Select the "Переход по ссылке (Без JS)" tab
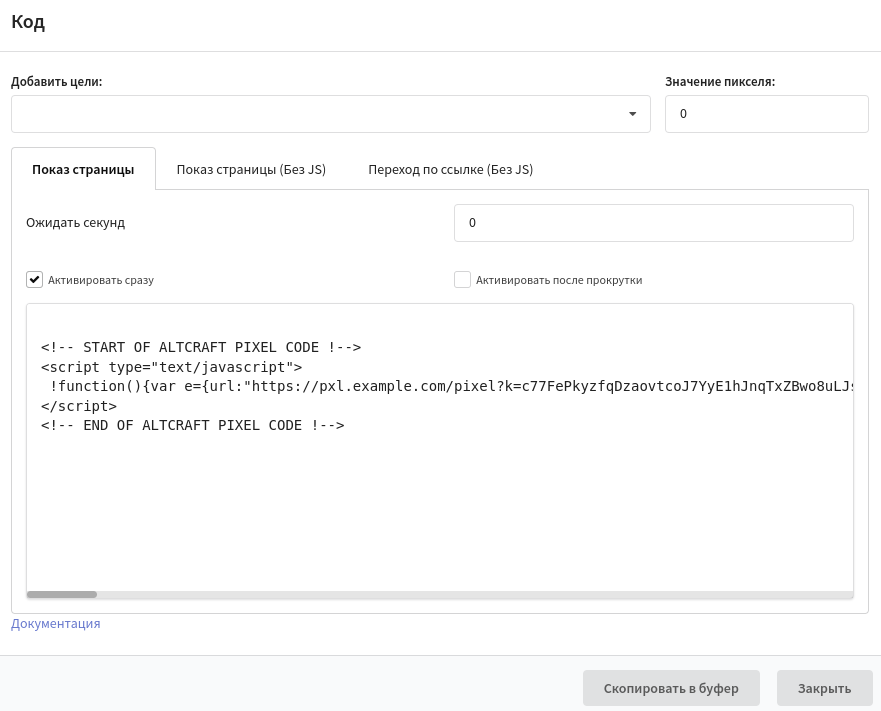Screen dimensions: 881x711 [x=451, y=169]
